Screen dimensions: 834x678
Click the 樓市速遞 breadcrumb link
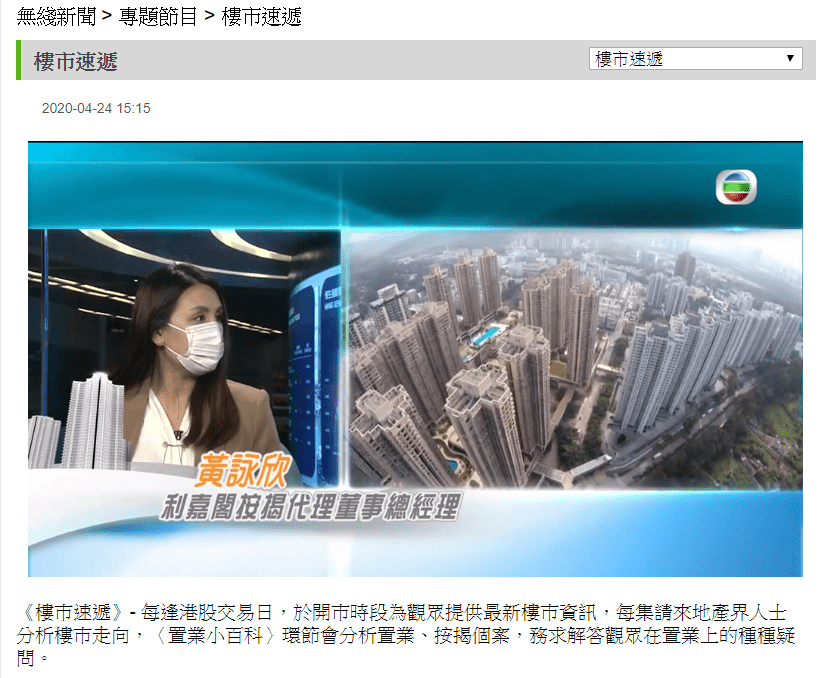[262, 16]
